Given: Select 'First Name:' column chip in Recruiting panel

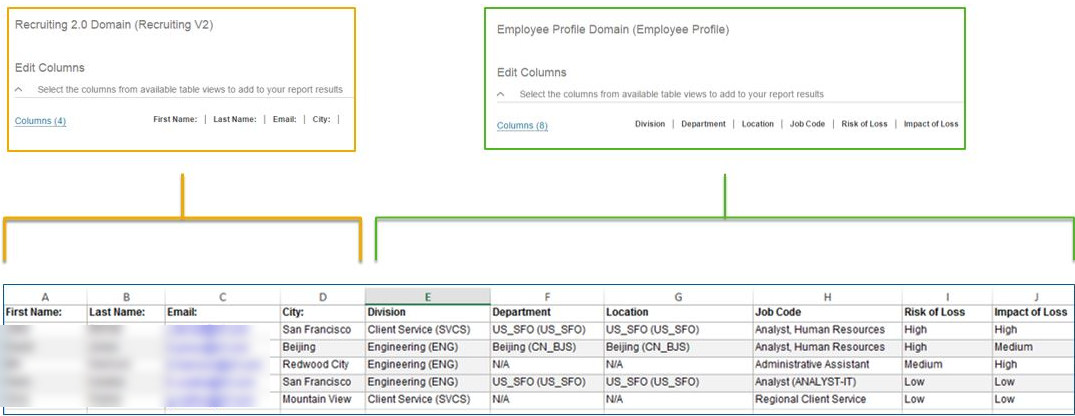Looking at the screenshot, I should [175, 119].
